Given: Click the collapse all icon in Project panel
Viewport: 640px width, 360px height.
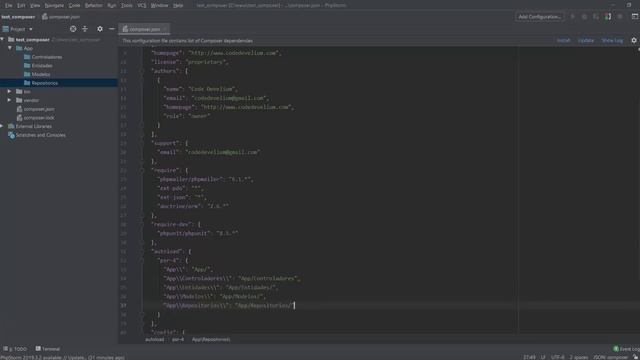Looking at the screenshot, I should coord(85,29).
